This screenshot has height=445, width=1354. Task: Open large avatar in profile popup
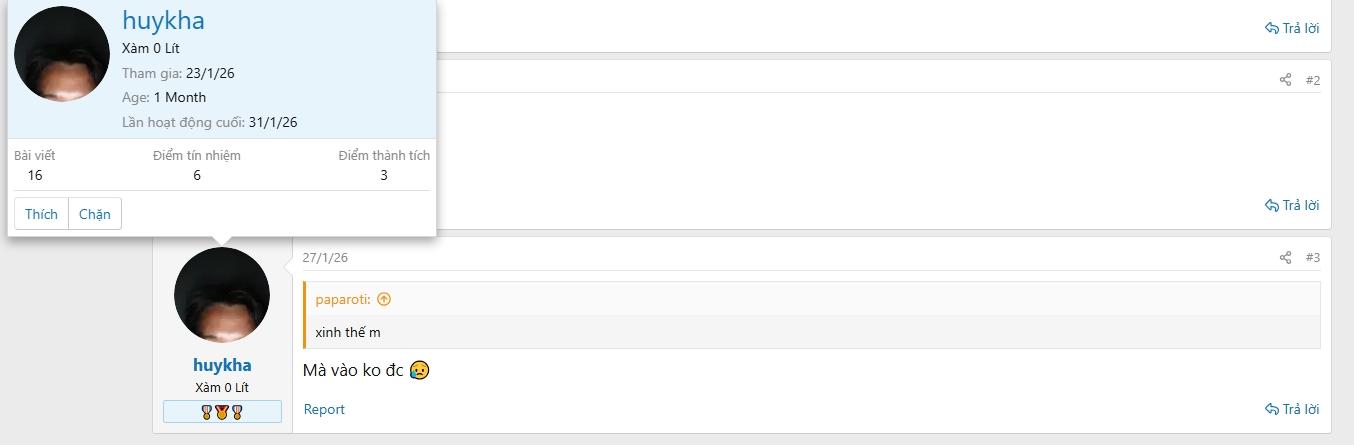point(62,54)
